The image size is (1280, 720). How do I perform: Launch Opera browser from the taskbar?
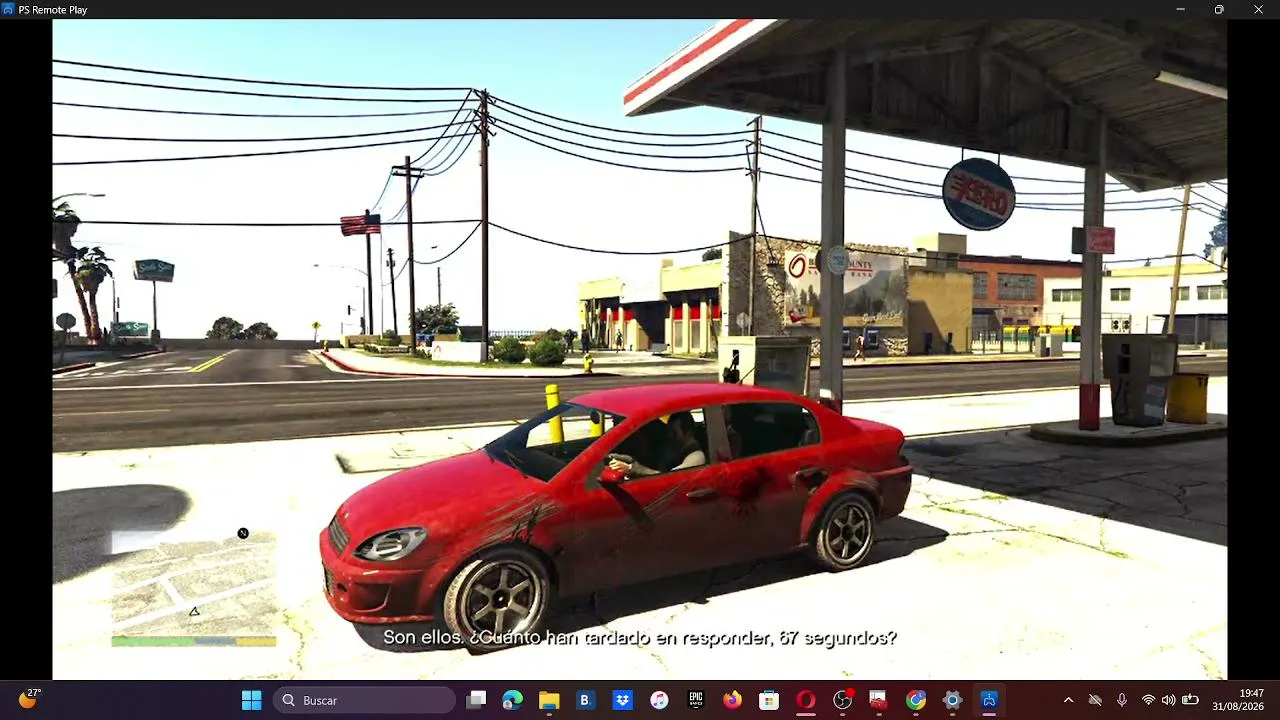(806, 700)
